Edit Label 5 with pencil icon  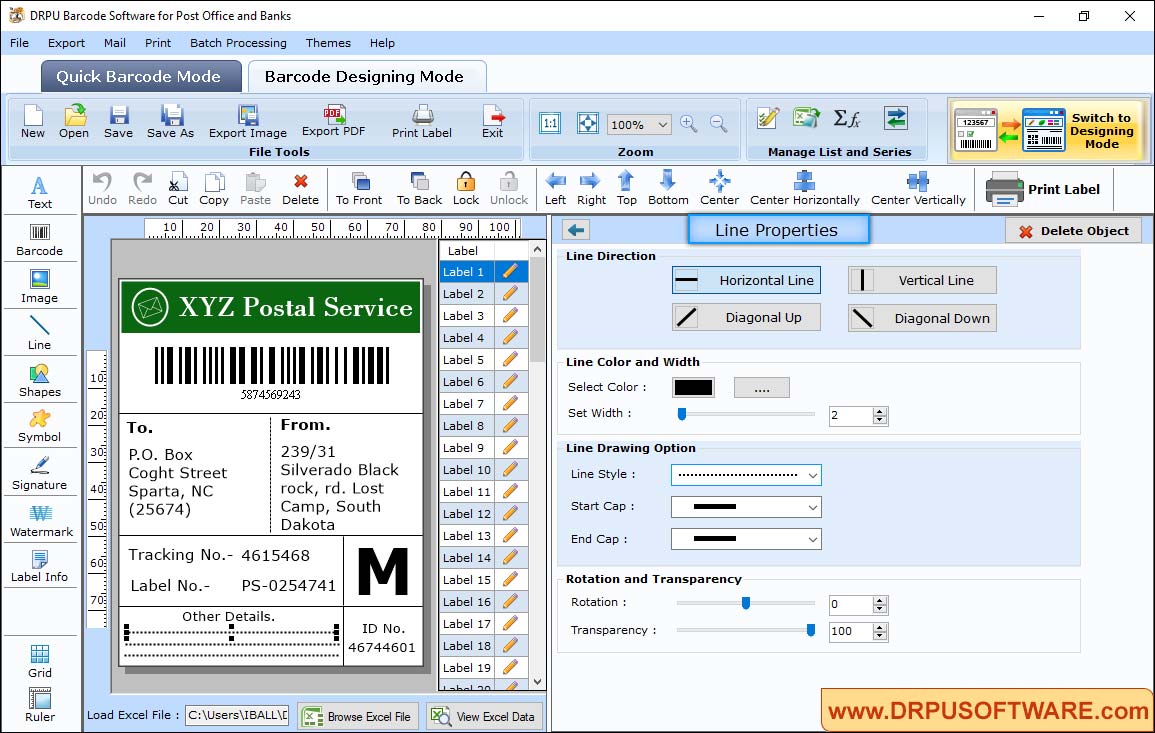point(510,360)
